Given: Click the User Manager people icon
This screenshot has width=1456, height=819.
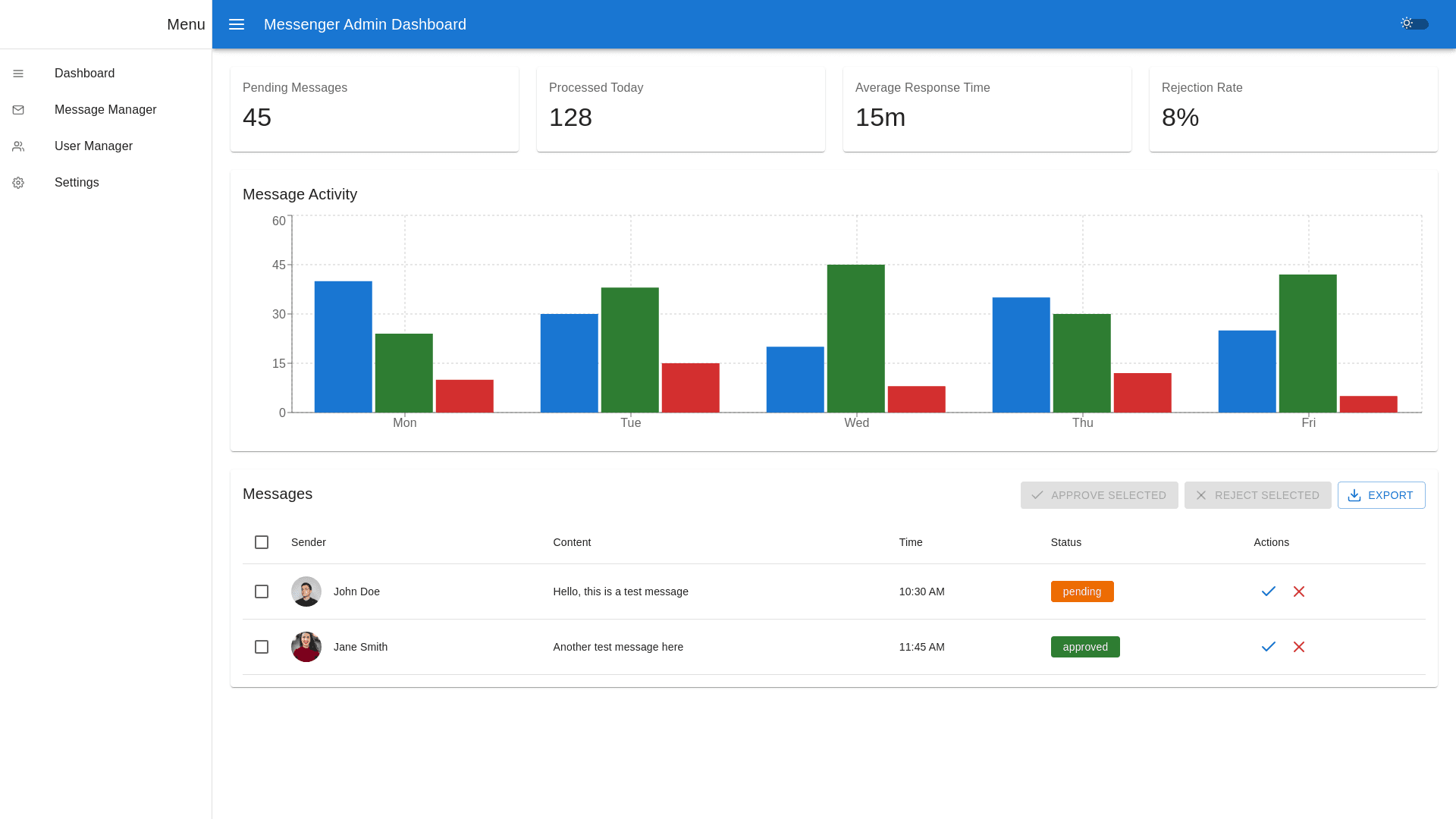Looking at the screenshot, I should 18,146.
